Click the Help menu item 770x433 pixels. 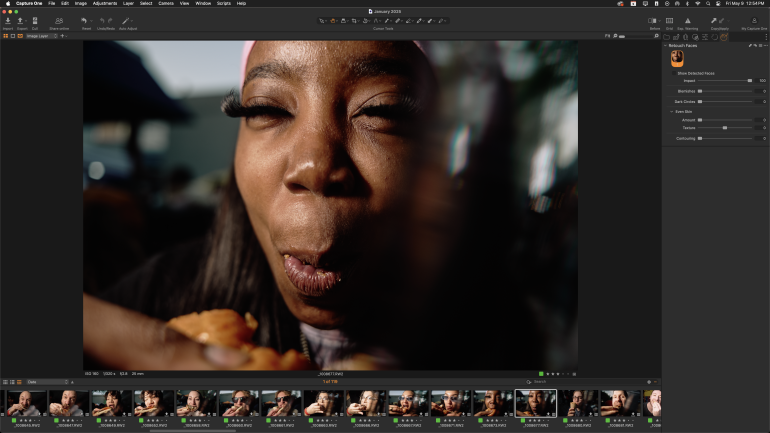(x=241, y=3)
